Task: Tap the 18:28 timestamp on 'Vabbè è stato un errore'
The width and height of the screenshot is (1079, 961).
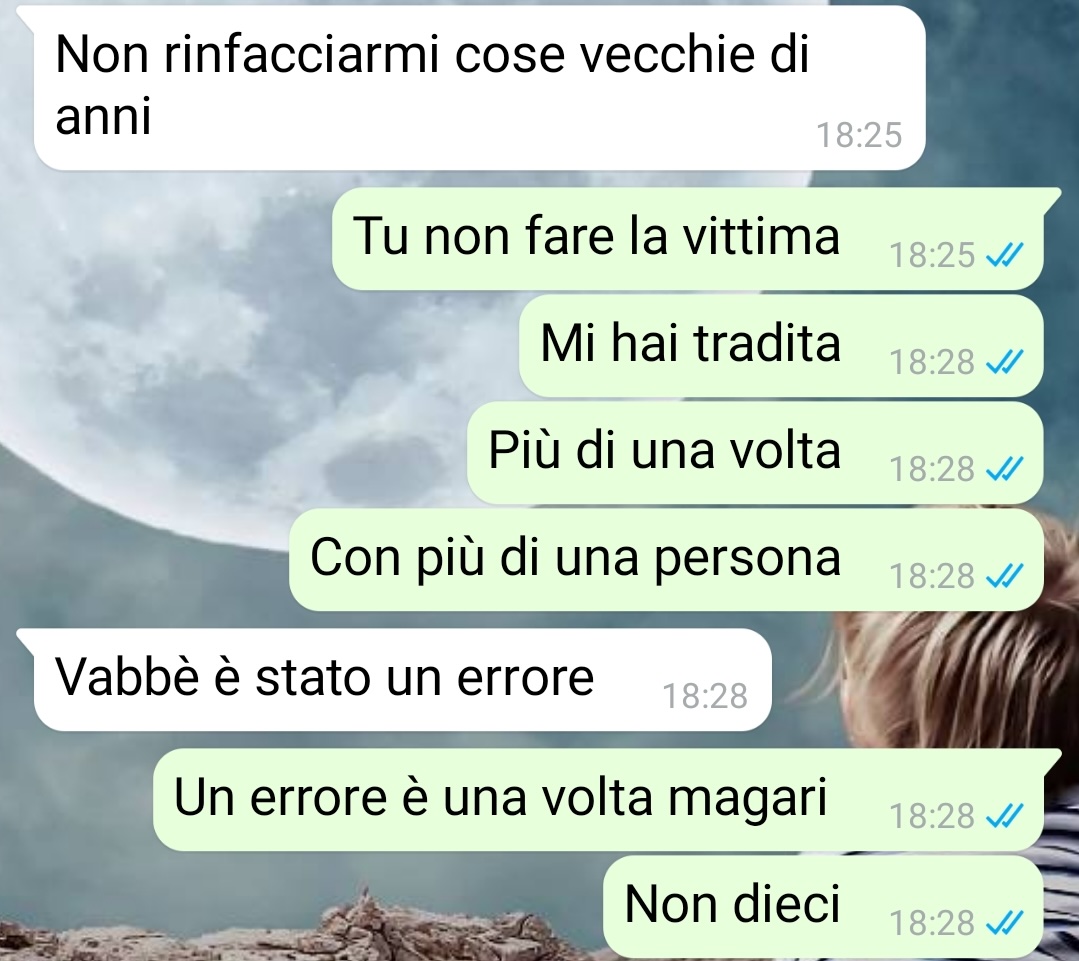Action: 705,696
